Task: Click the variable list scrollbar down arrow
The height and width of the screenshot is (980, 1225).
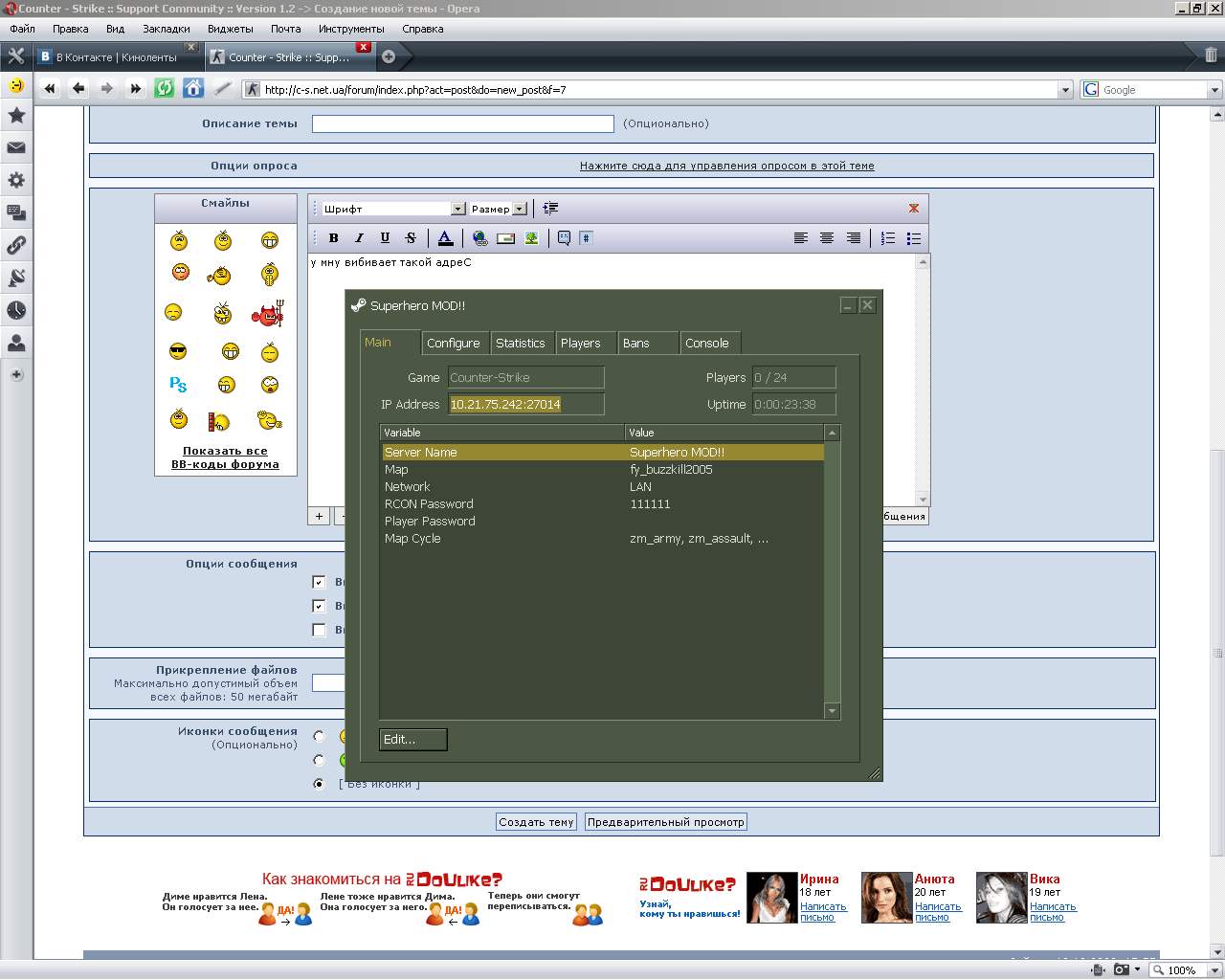Action: 832,711
